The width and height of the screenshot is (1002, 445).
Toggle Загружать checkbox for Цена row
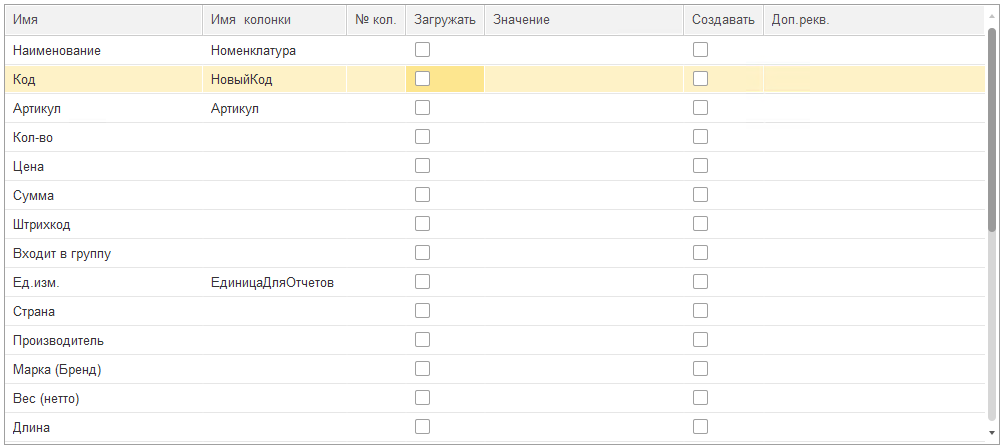tap(422, 166)
